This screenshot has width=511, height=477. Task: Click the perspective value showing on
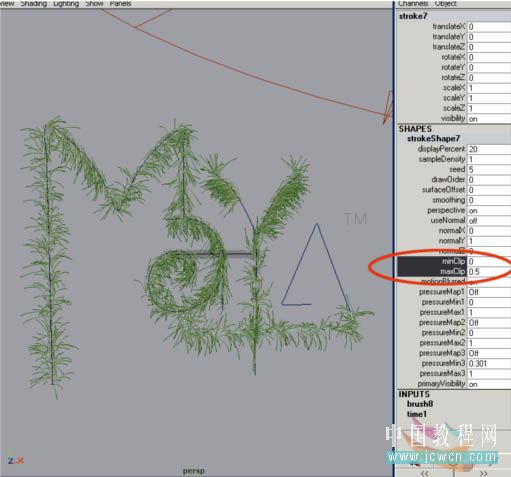489,210
